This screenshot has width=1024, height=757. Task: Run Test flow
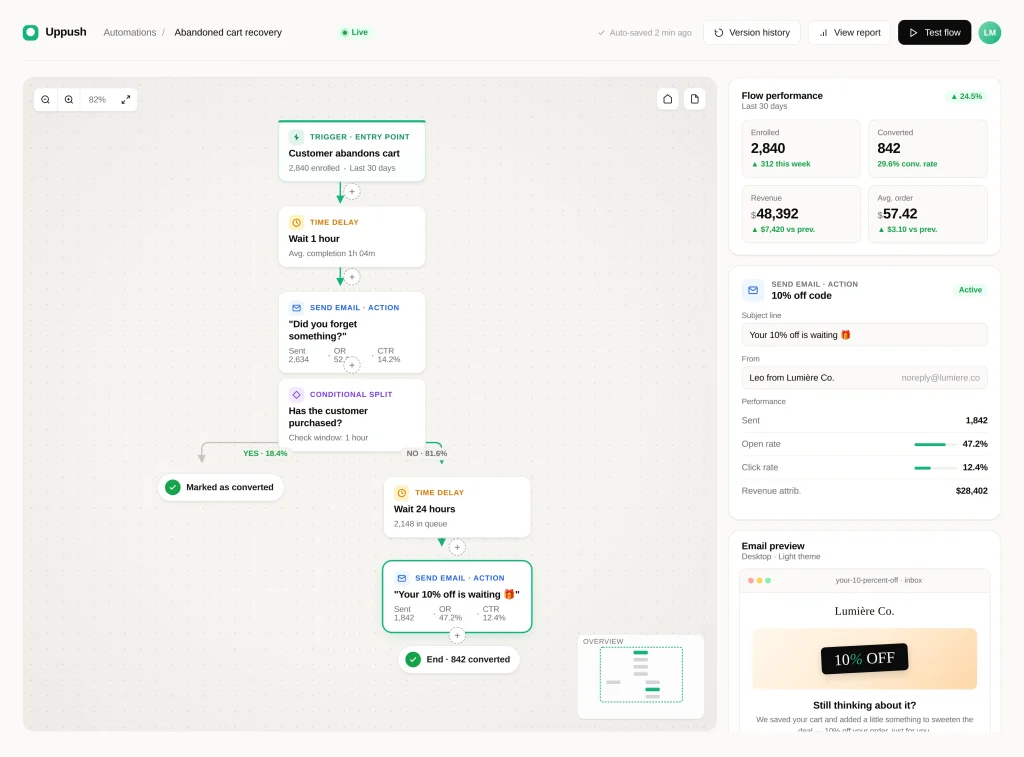(934, 33)
